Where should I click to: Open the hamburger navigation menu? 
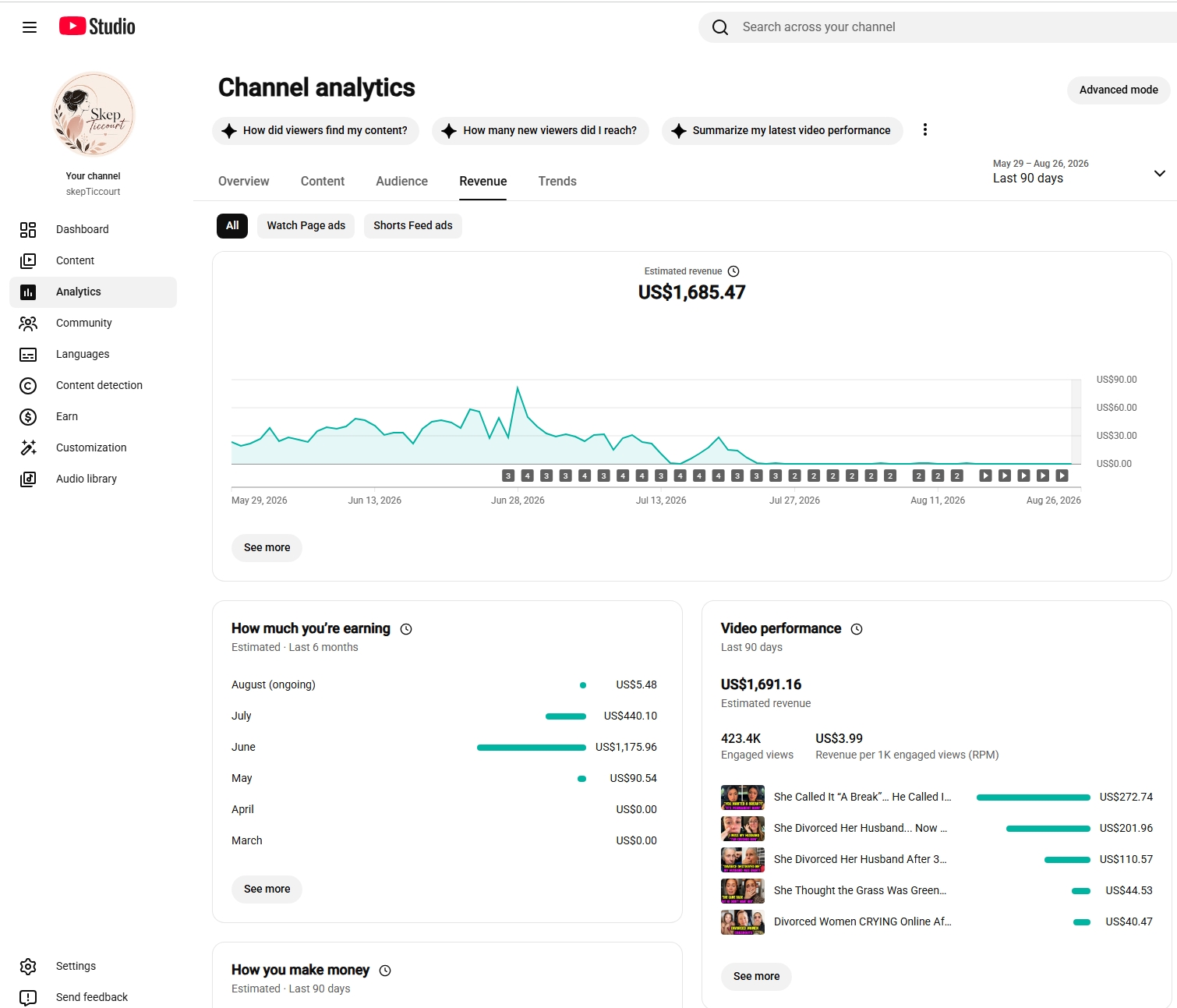(x=30, y=27)
